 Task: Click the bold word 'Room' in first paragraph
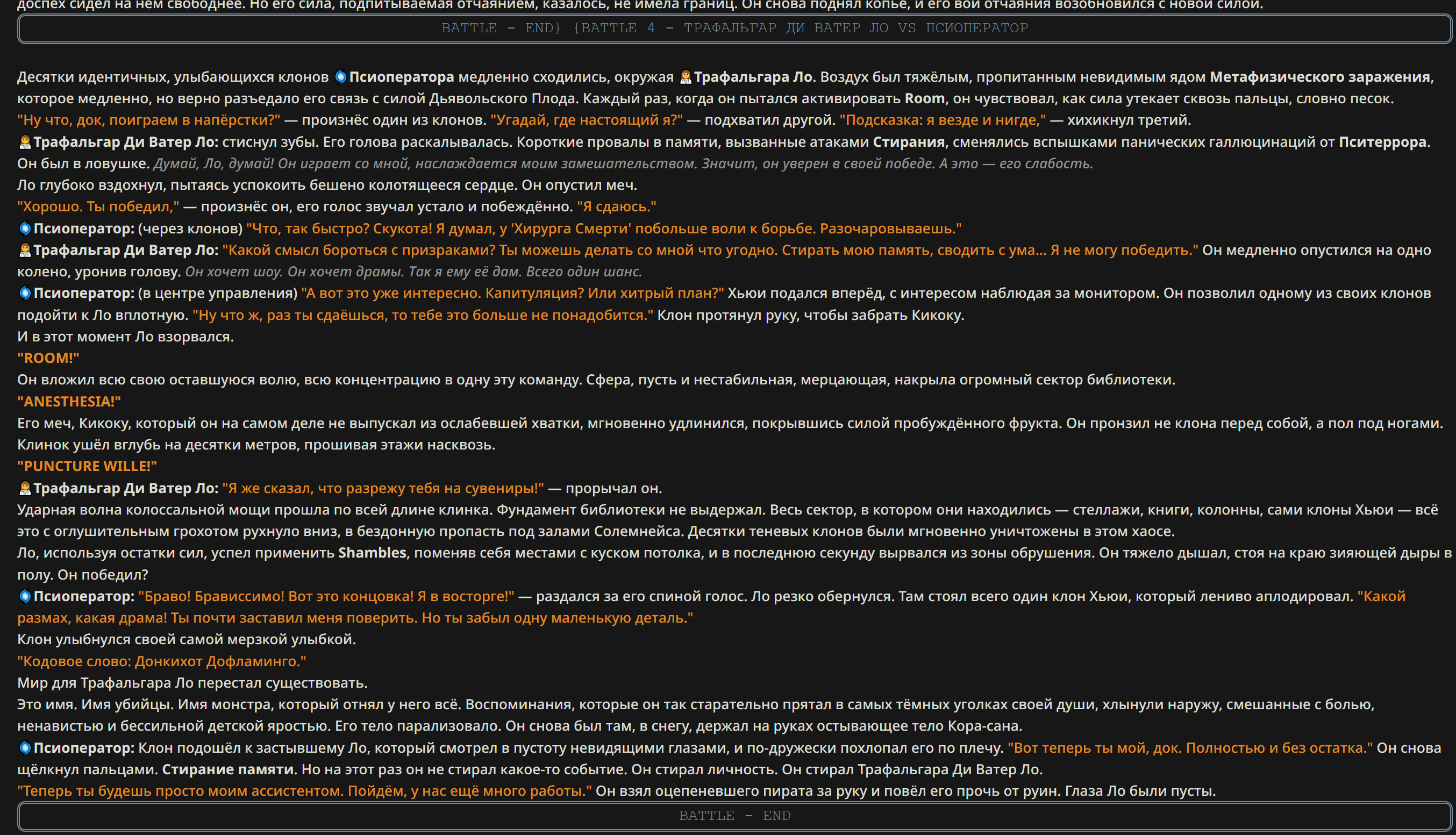(924, 98)
